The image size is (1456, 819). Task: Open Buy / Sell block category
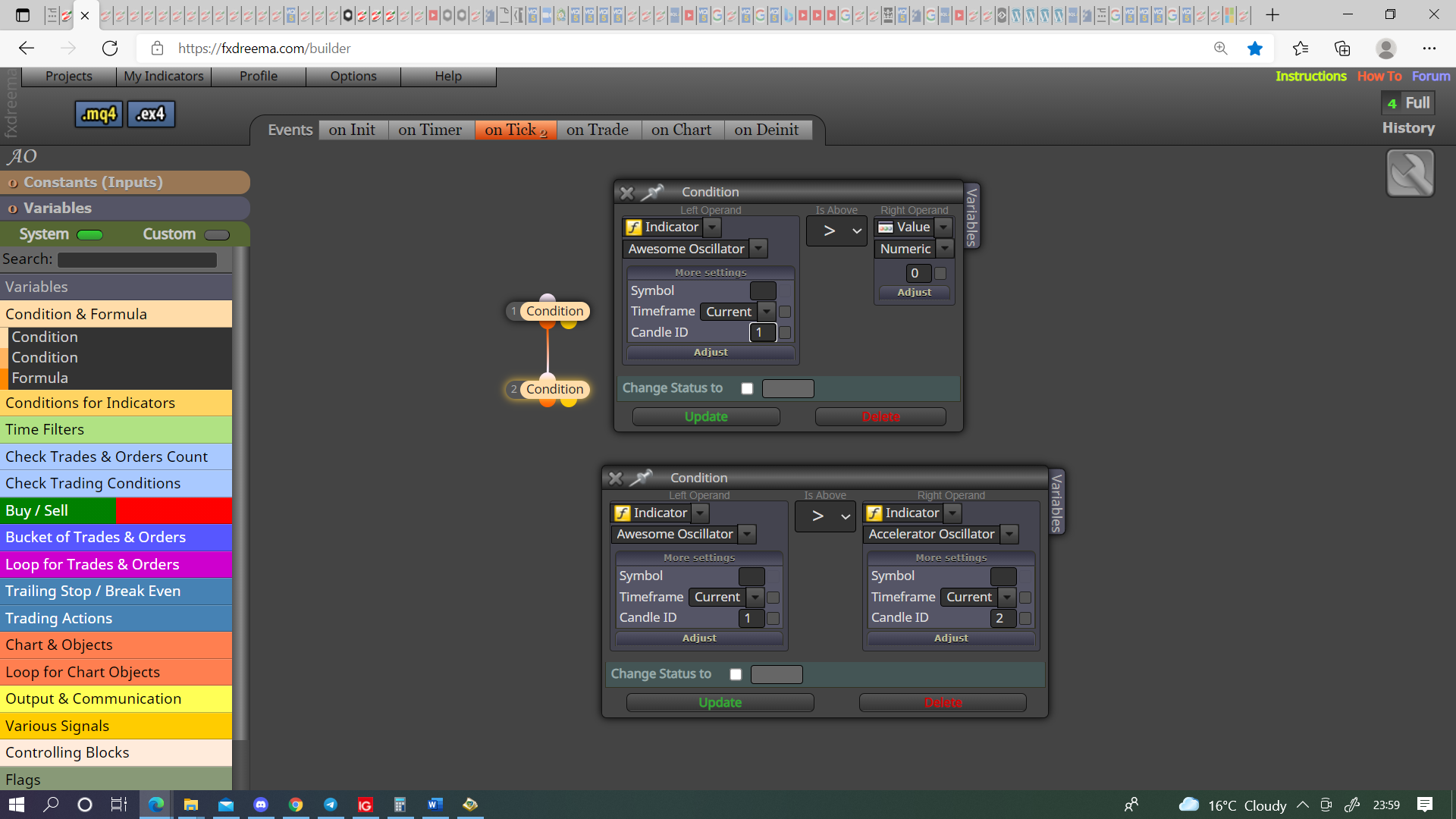(116, 511)
